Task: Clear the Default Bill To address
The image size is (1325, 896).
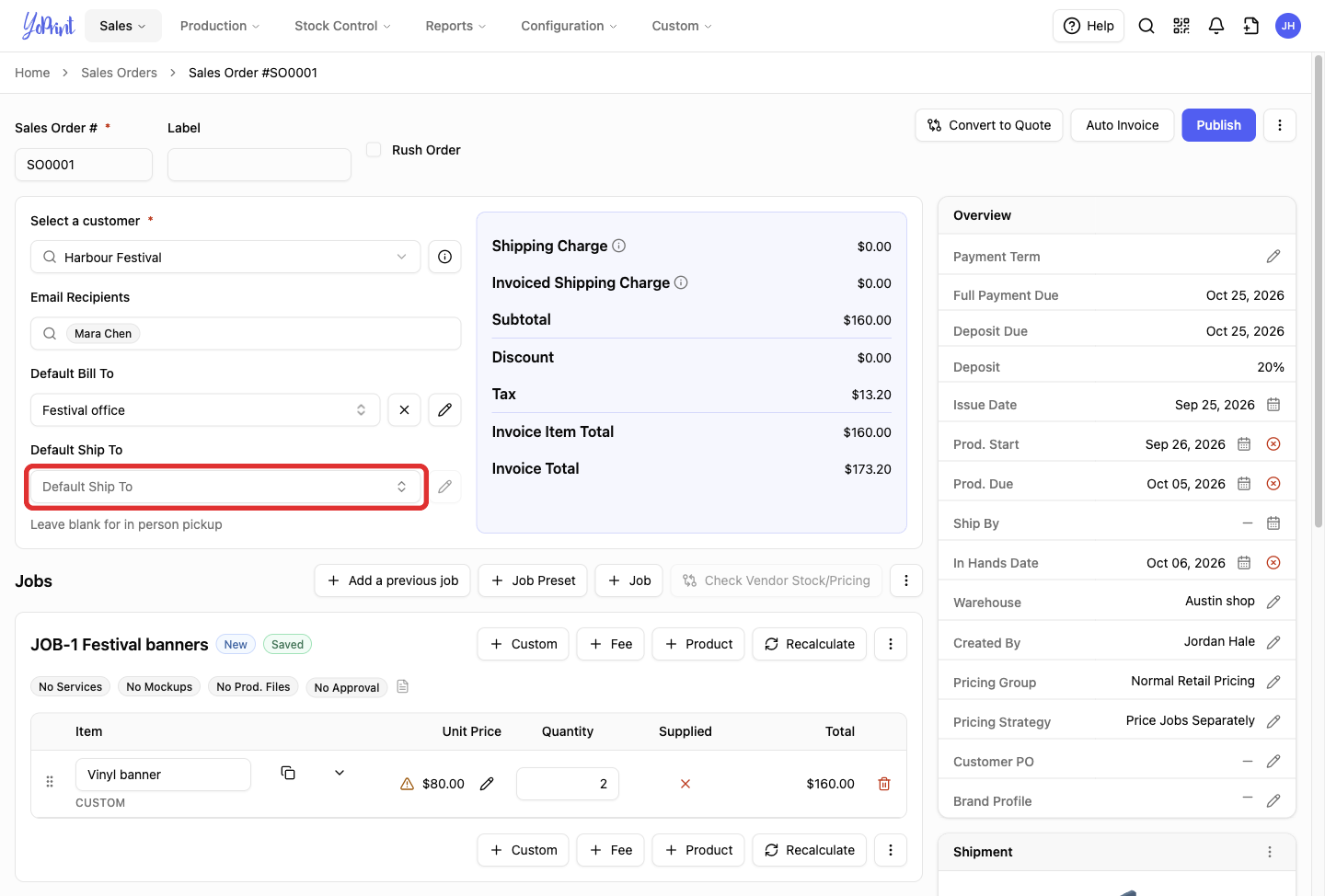Action: [x=404, y=409]
